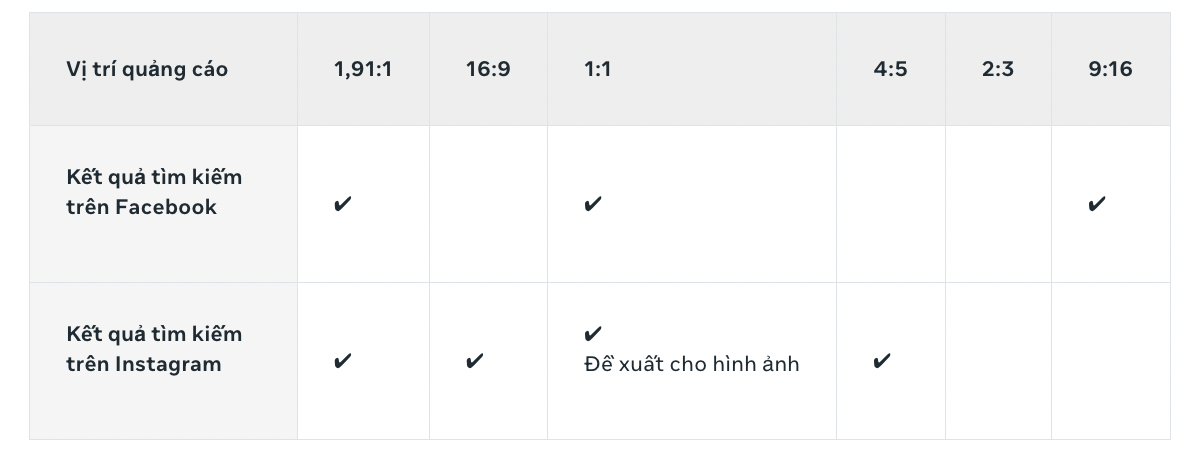This screenshot has width=1200, height=464.
Task: Select the 'Vị trí quảng cáo' header
Action: (x=147, y=70)
